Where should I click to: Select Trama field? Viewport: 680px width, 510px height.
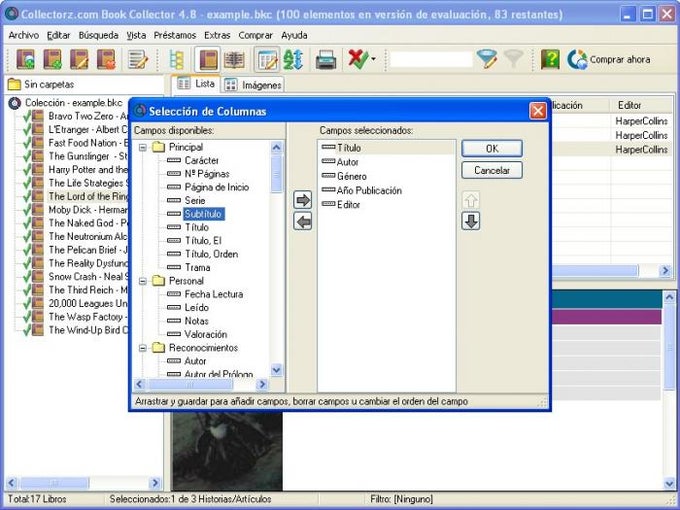pyautogui.click(x=197, y=268)
